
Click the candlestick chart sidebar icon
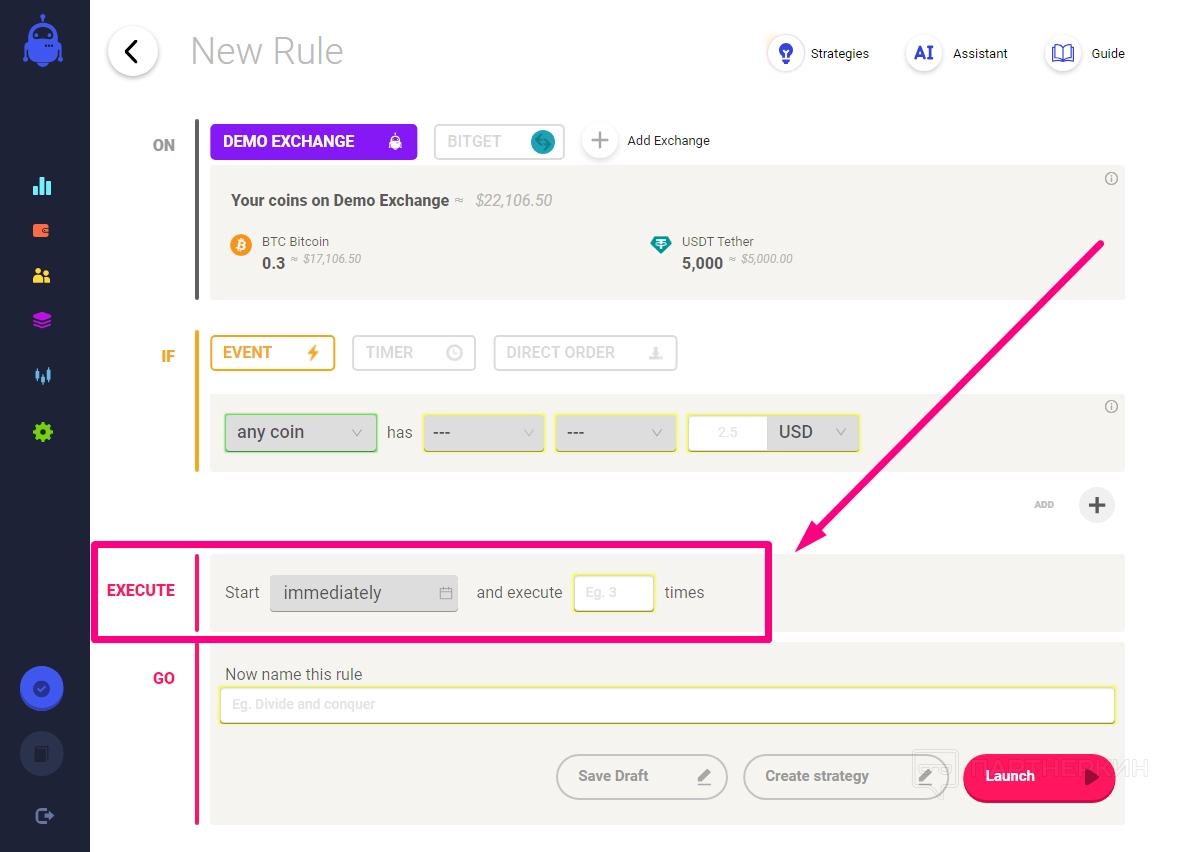[42, 376]
